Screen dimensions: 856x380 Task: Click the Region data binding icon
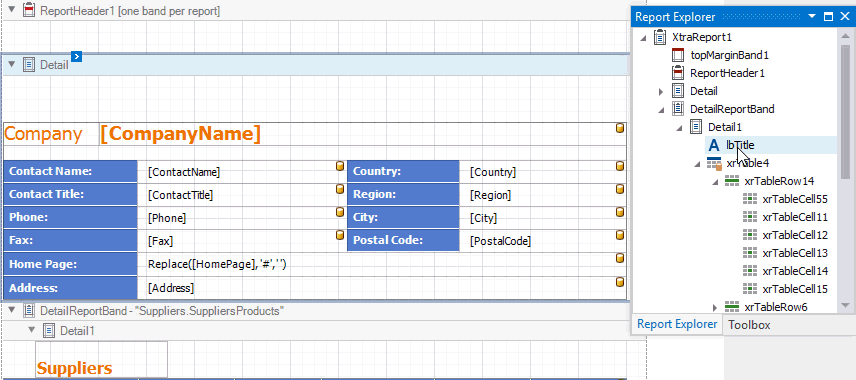[x=620, y=189]
